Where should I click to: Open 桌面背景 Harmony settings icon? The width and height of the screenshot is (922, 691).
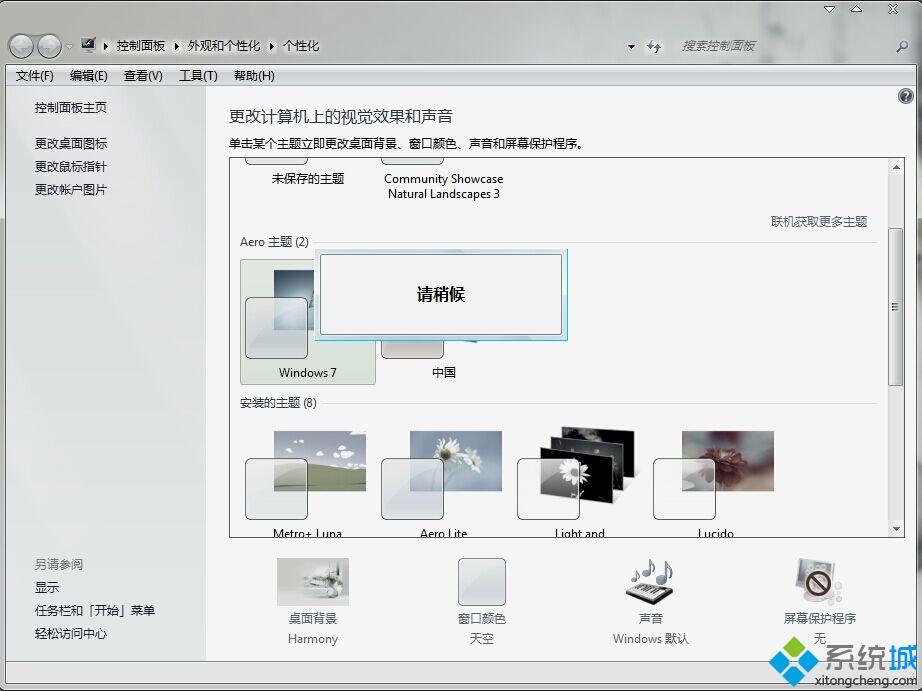pos(313,582)
